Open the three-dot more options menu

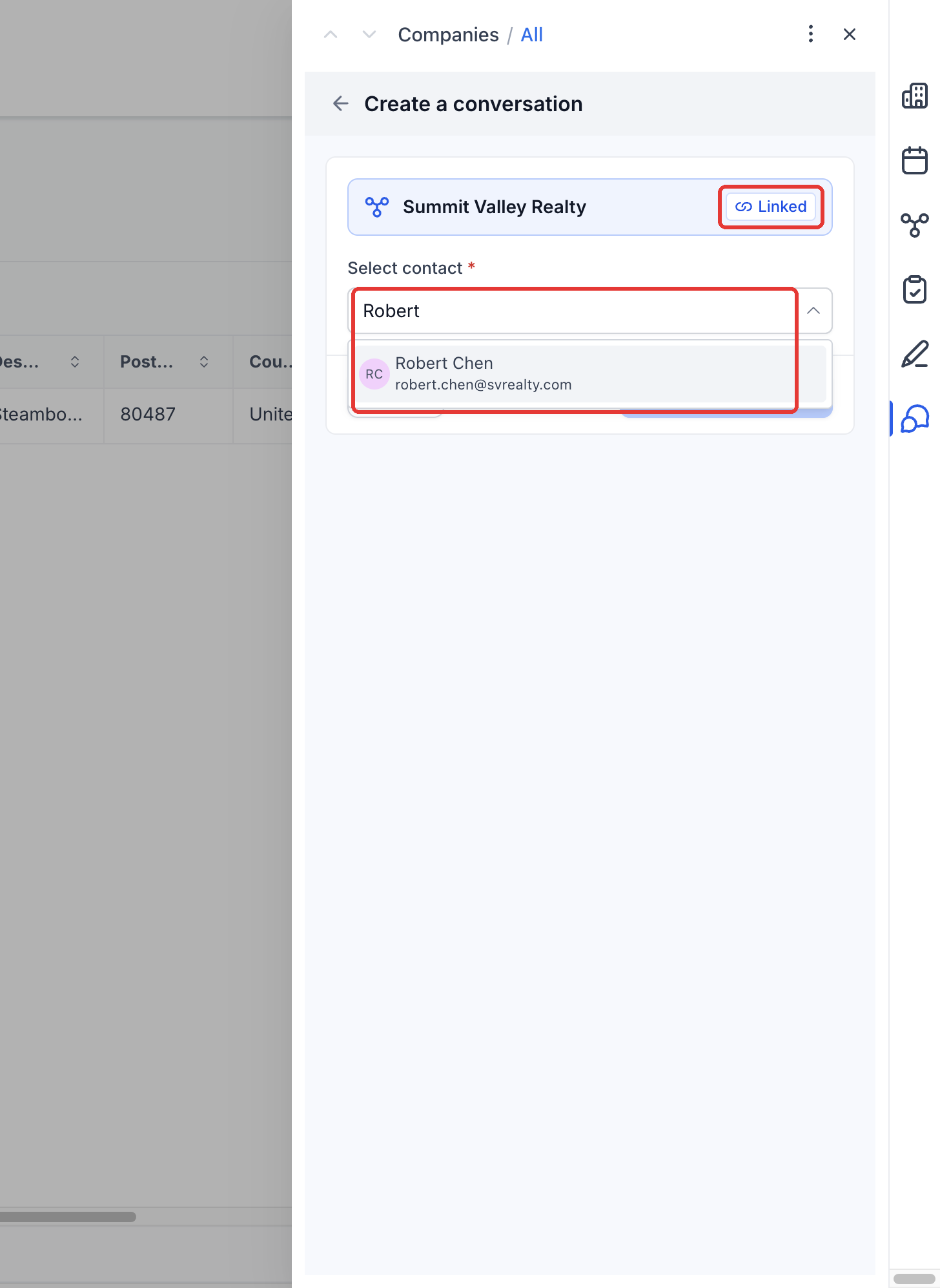coord(811,34)
